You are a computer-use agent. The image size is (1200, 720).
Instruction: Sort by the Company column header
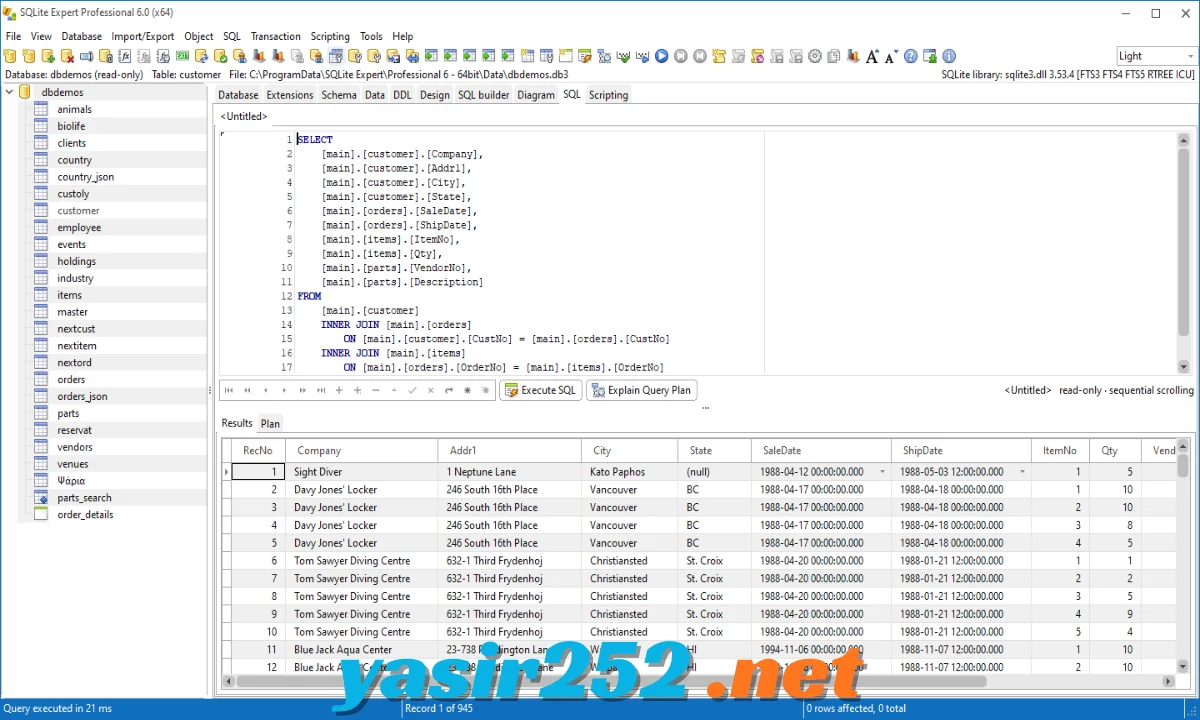pos(361,451)
